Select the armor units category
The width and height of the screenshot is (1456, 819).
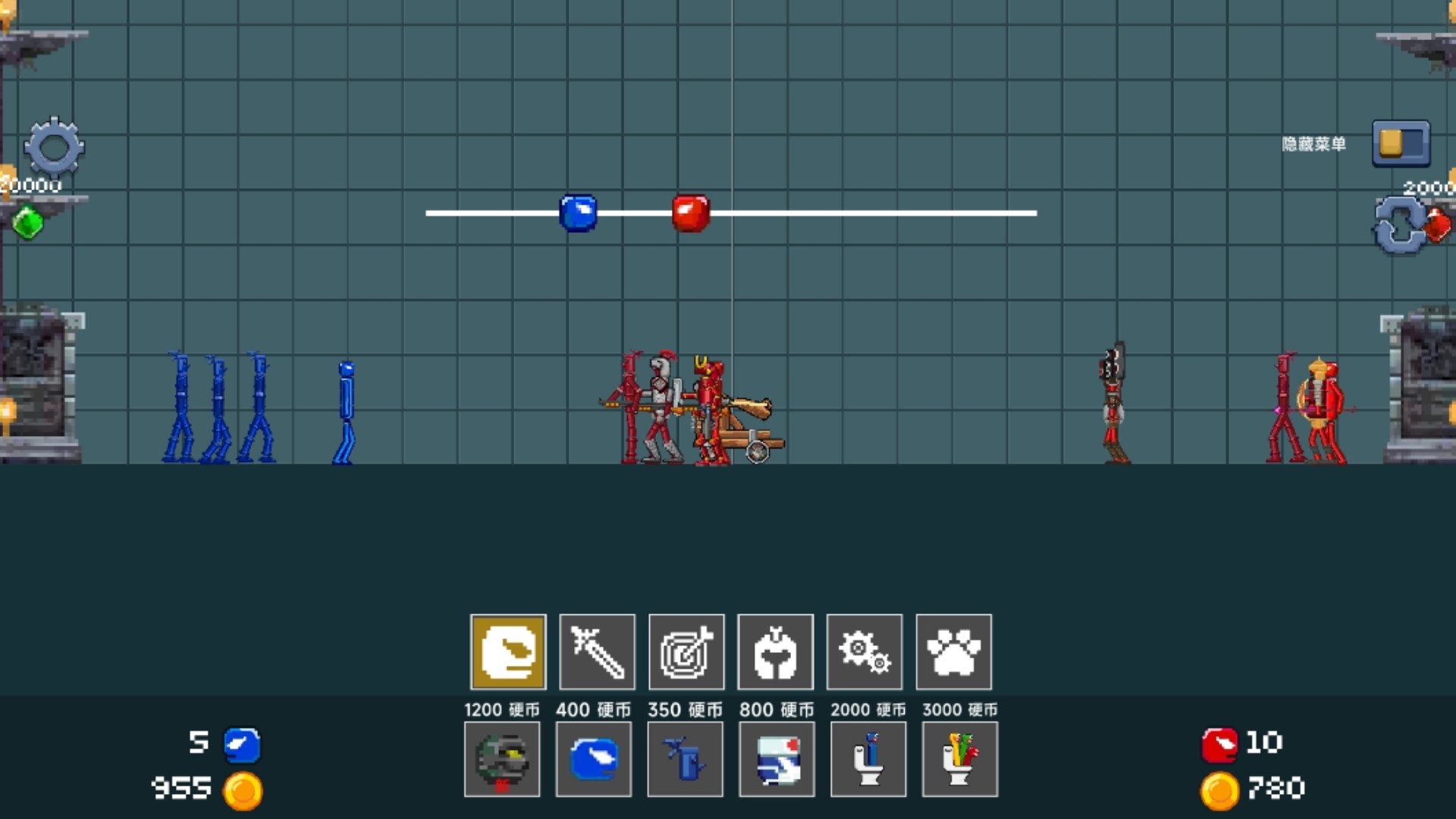click(x=775, y=651)
